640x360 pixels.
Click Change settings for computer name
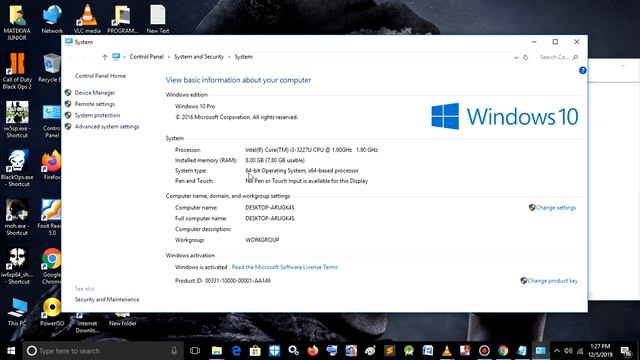pyautogui.click(x=556, y=208)
